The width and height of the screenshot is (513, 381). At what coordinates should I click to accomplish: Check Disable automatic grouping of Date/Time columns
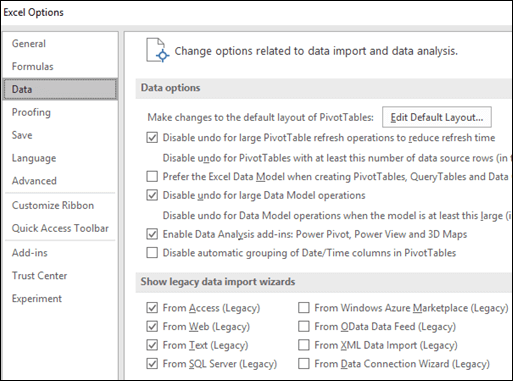pyautogui.click(x=152, y=253)
